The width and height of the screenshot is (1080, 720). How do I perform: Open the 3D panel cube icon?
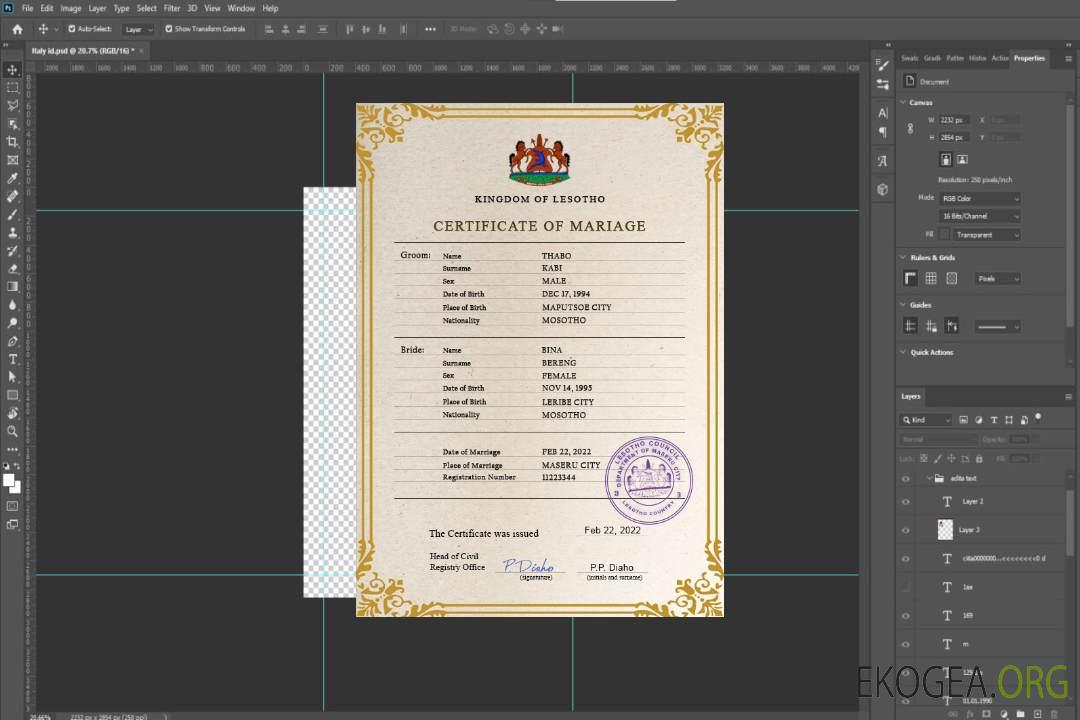pyautogui.click(x=883, y=189)
